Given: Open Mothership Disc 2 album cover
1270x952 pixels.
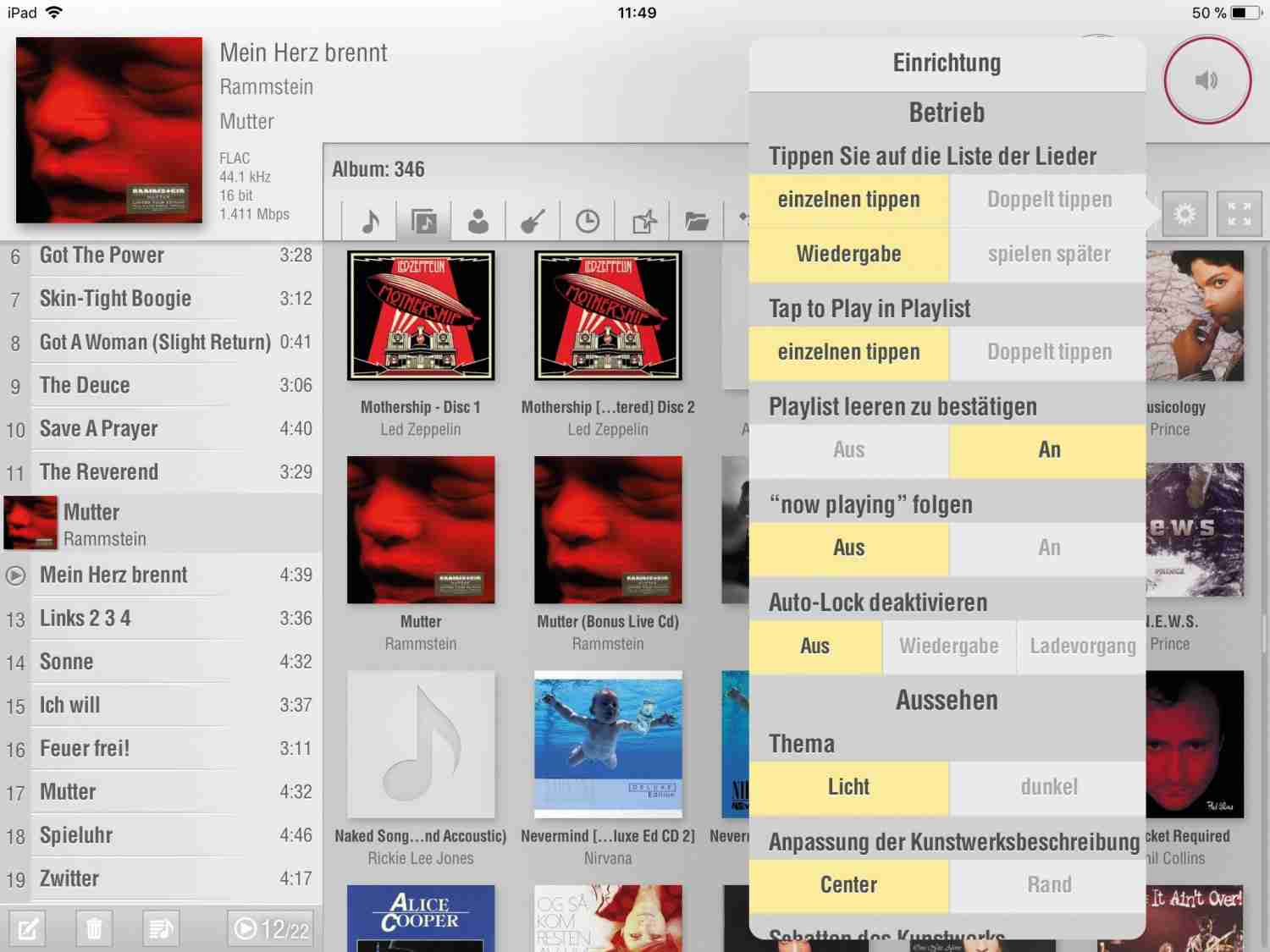Looking at the screenshot, I should pyautogui.click(x=608, y=316).
